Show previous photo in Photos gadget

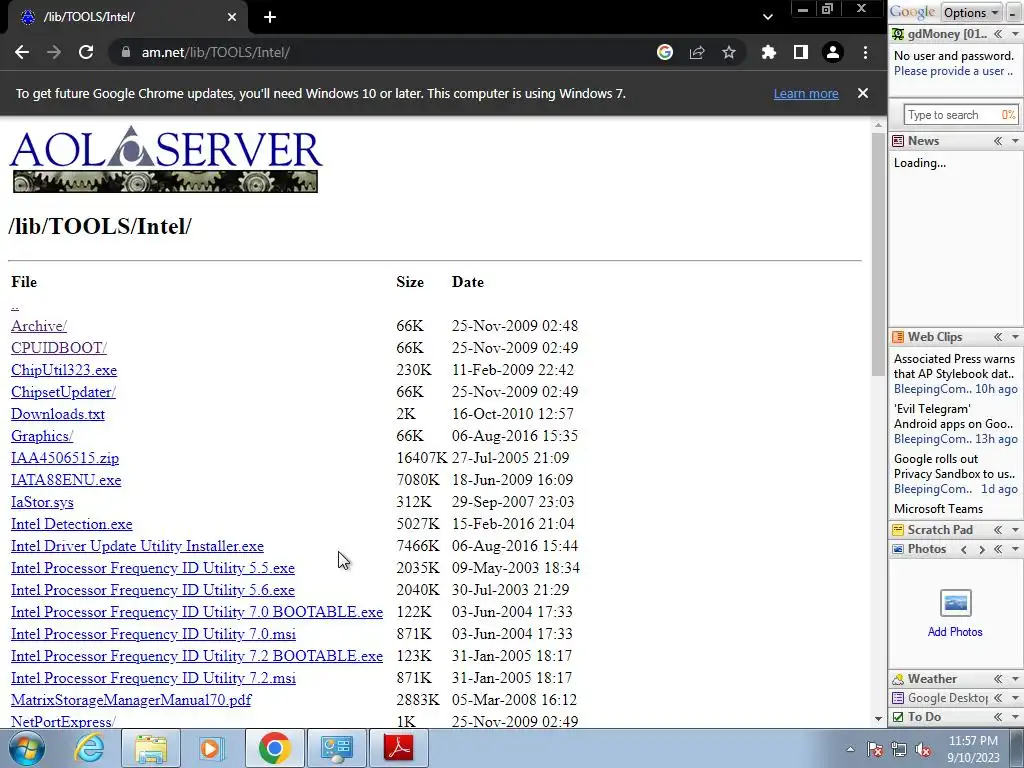coord(964,549)
